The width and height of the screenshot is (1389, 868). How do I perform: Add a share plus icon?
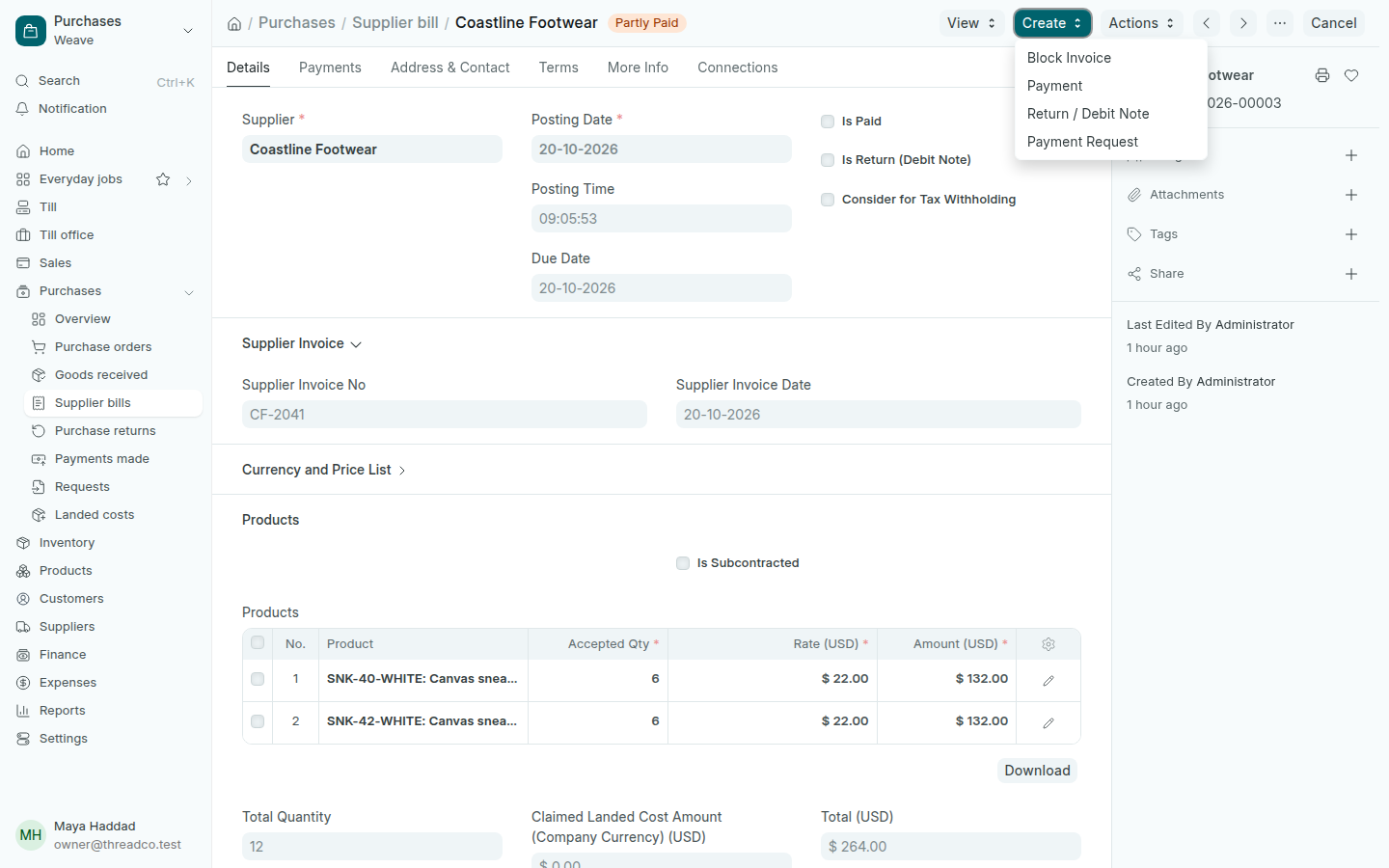pyautogui.click(x=1351, y=274)
